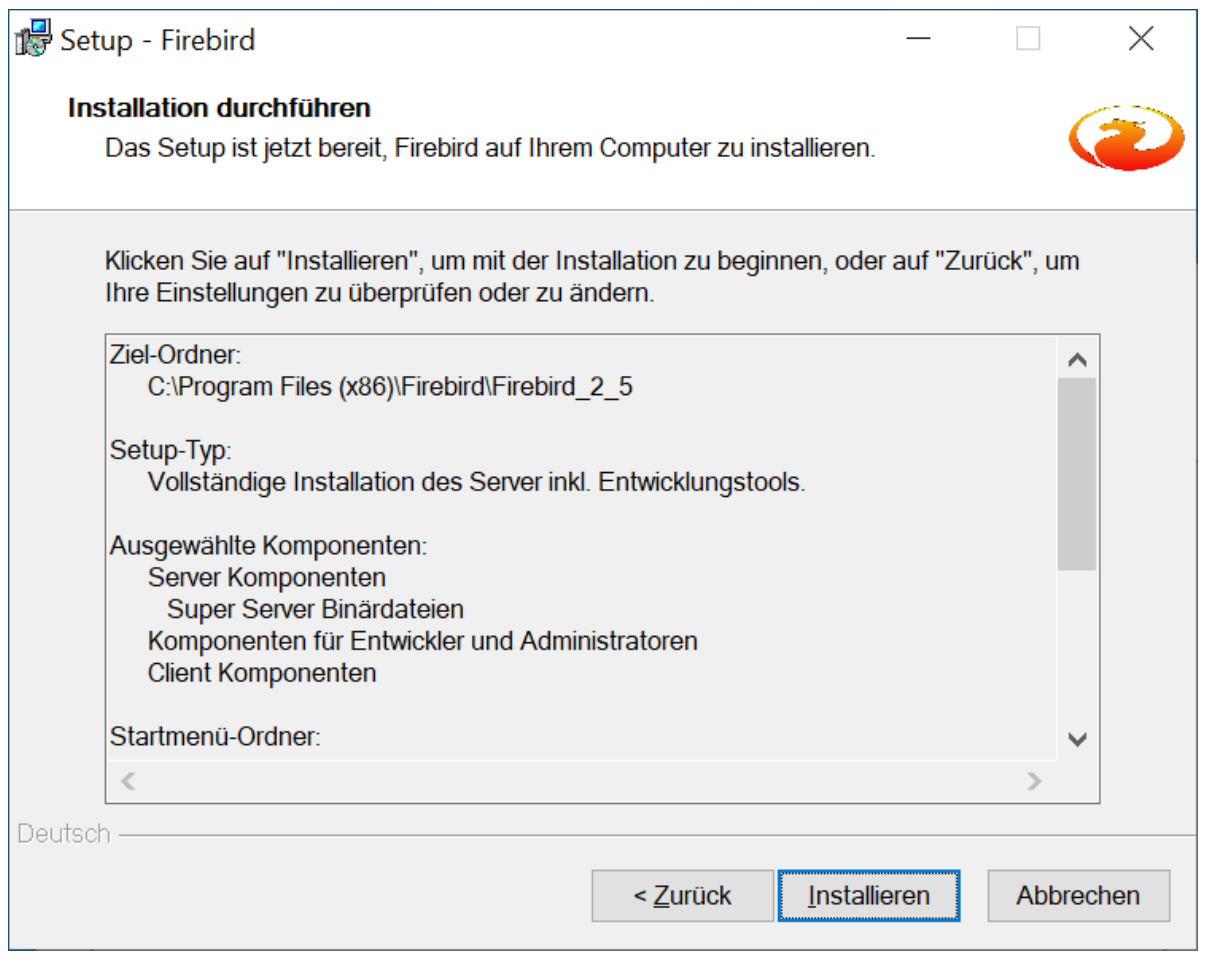Click the 'Setup - Firebird' title bar text

(x=158, y=41)
